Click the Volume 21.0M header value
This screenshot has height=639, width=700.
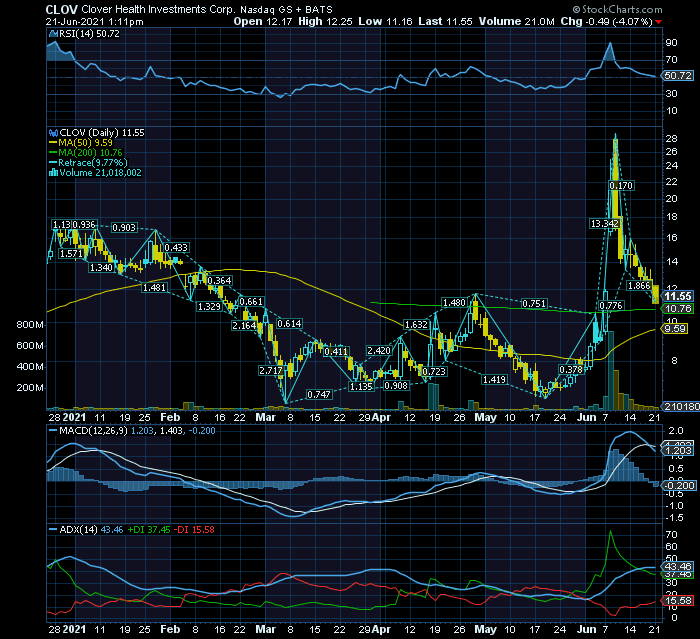517,21
